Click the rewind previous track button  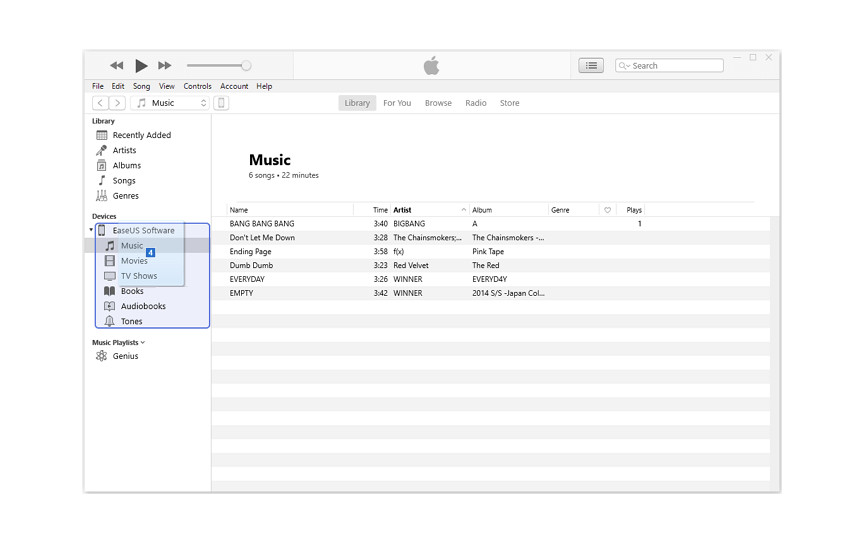click(116, 66)
